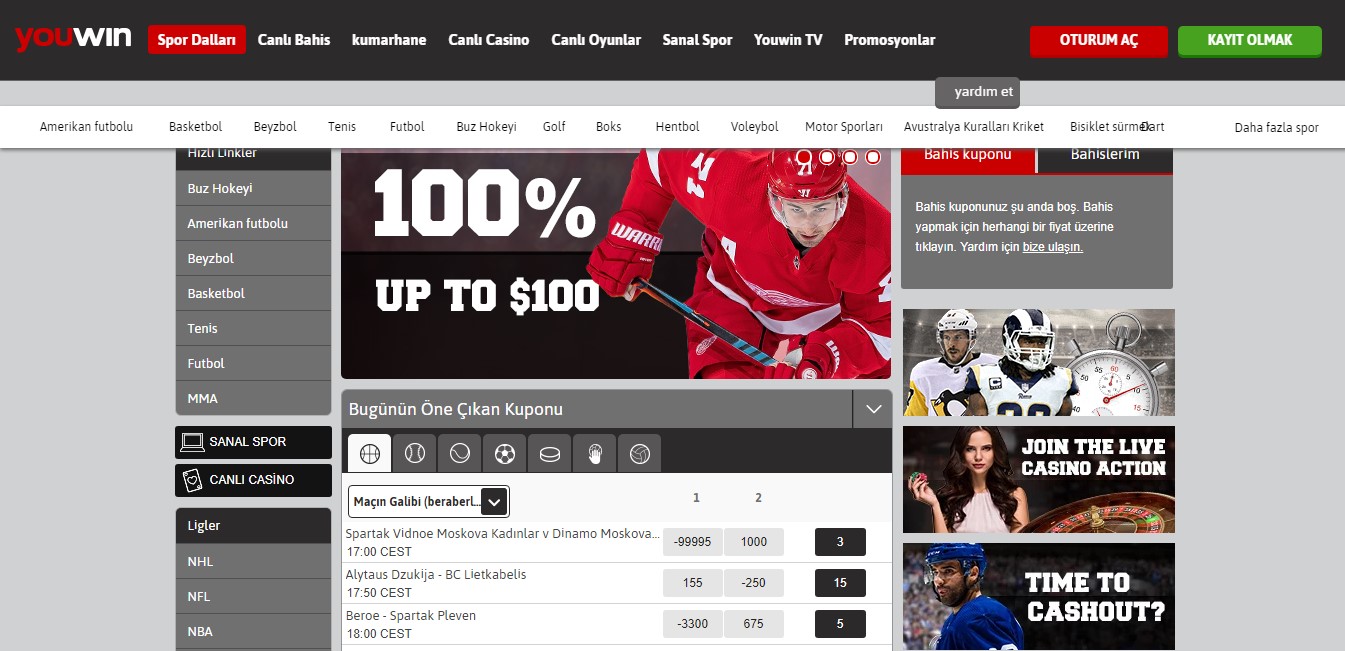The image size is (1345, 651).
Task: Select the baseball icon tab in featured coupon
Action: [415, 454]
